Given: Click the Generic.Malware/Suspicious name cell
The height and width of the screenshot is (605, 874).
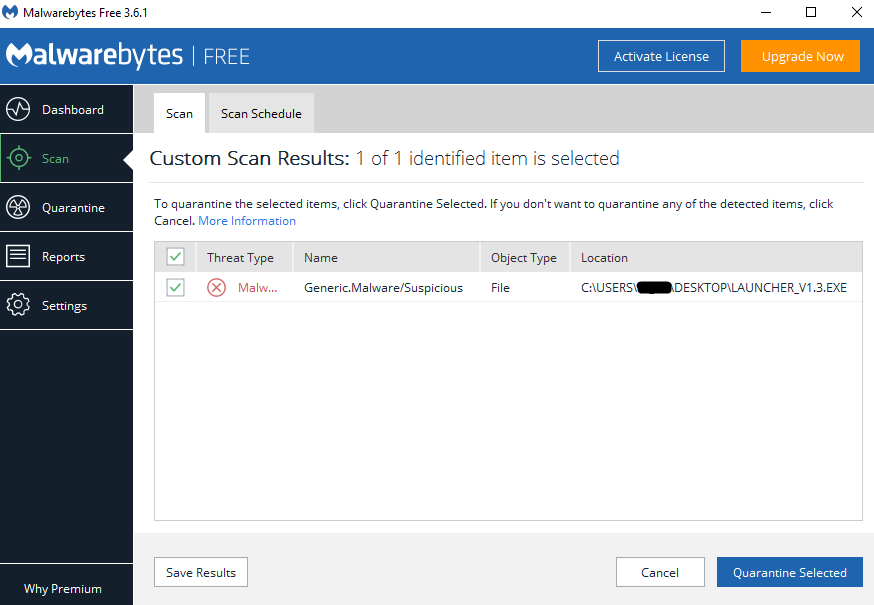Looking at the screenshot, I should pyautogui.click(x=383, y=288).
